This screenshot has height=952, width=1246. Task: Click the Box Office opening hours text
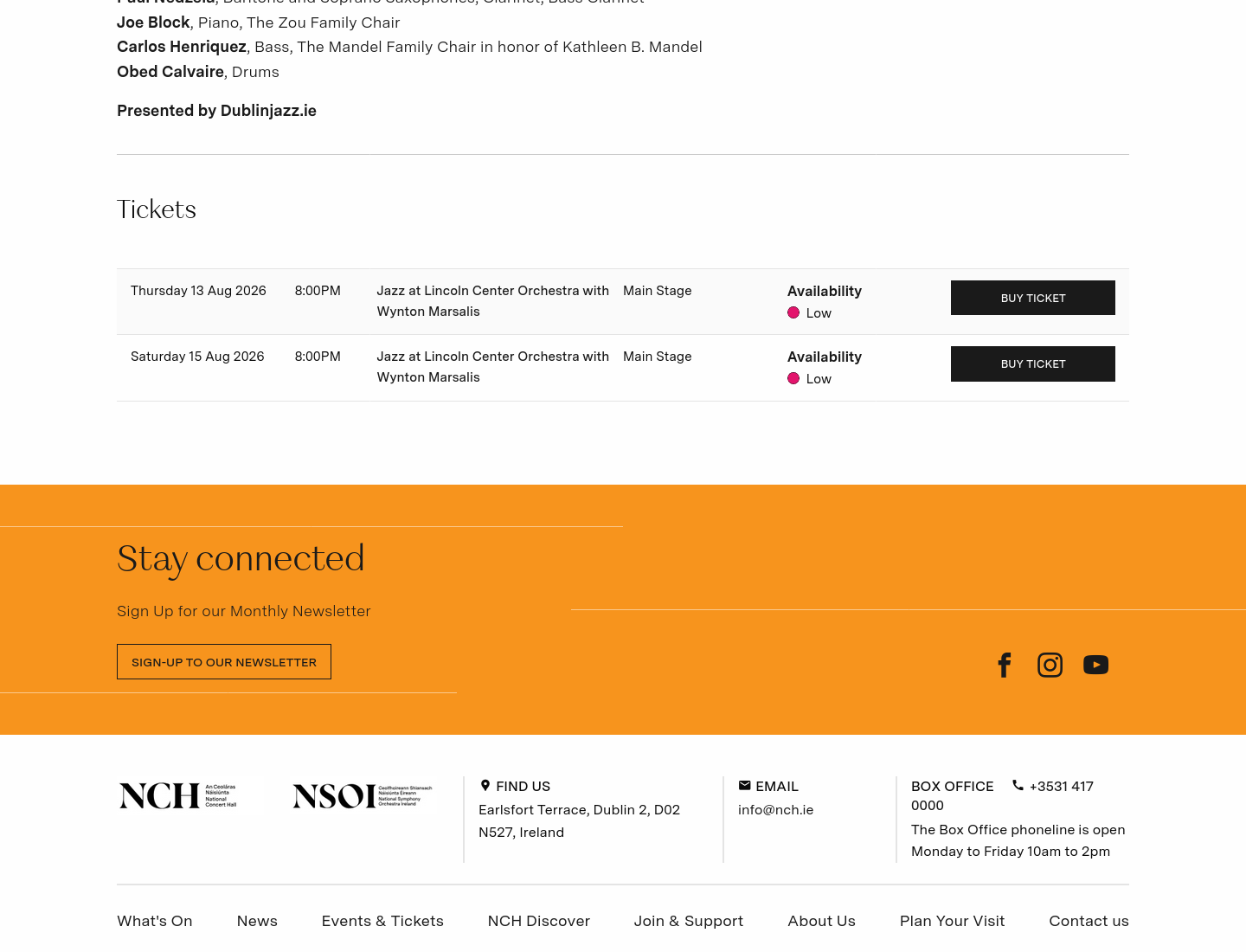(x=1018, y=840)
